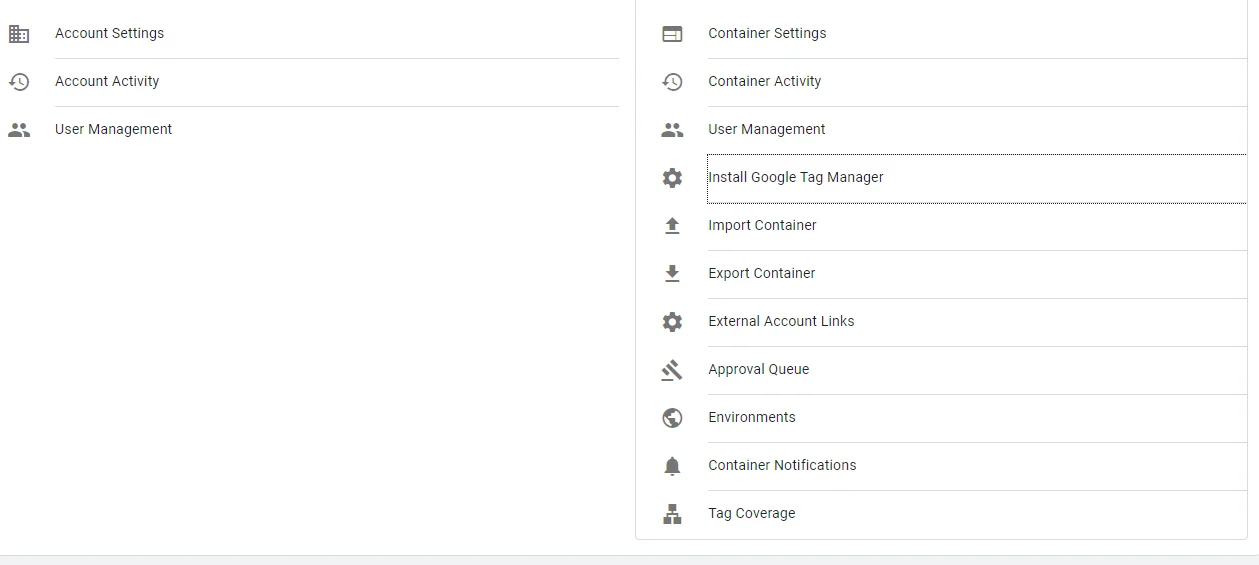
Task: Click the building icon beside Account Settings
Action: (19, 34)
